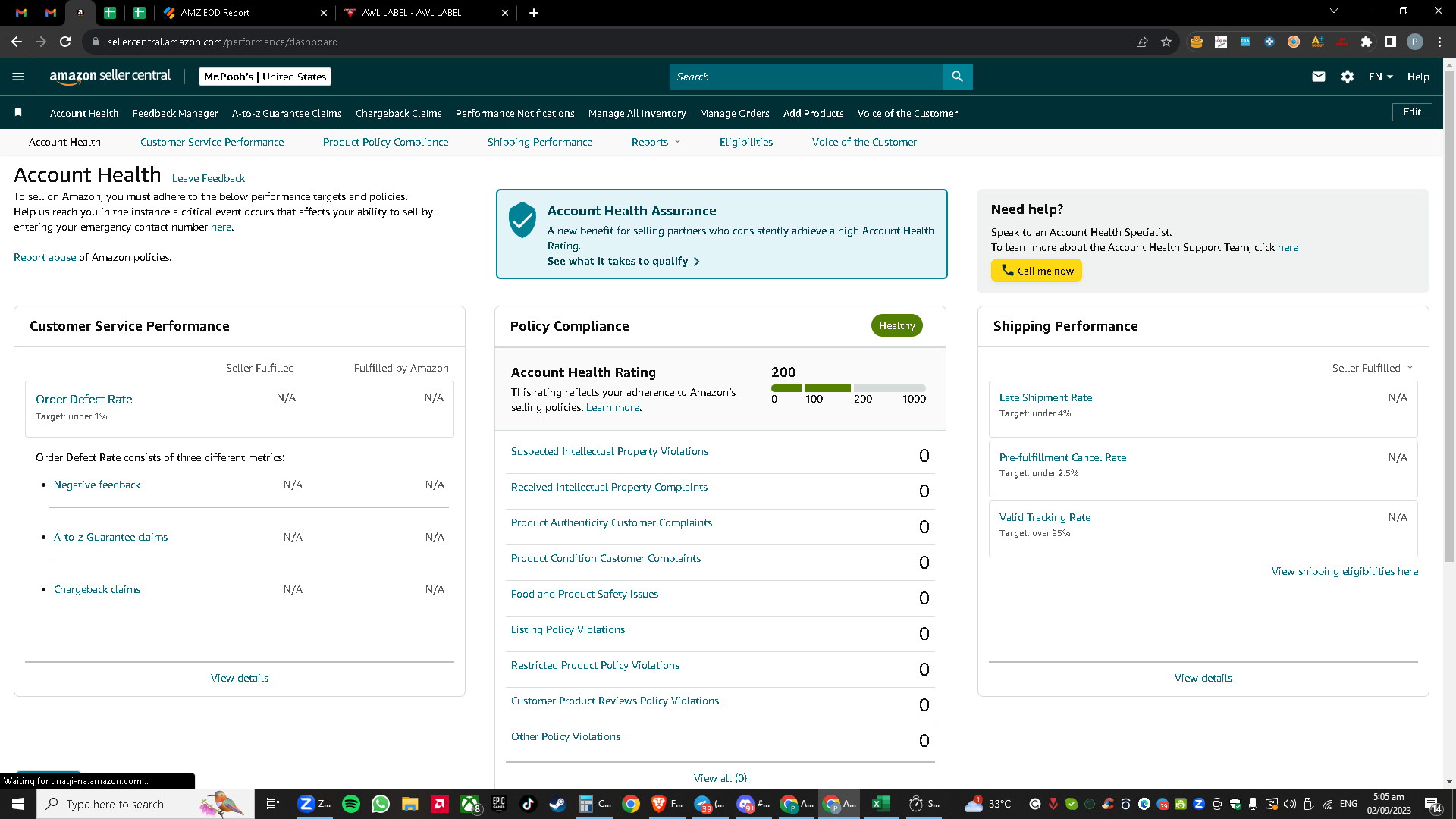The height and width of the screenshot is (819, 1456).
Task: Click the page vertical scrollbar
Action: coord(1449,317)
